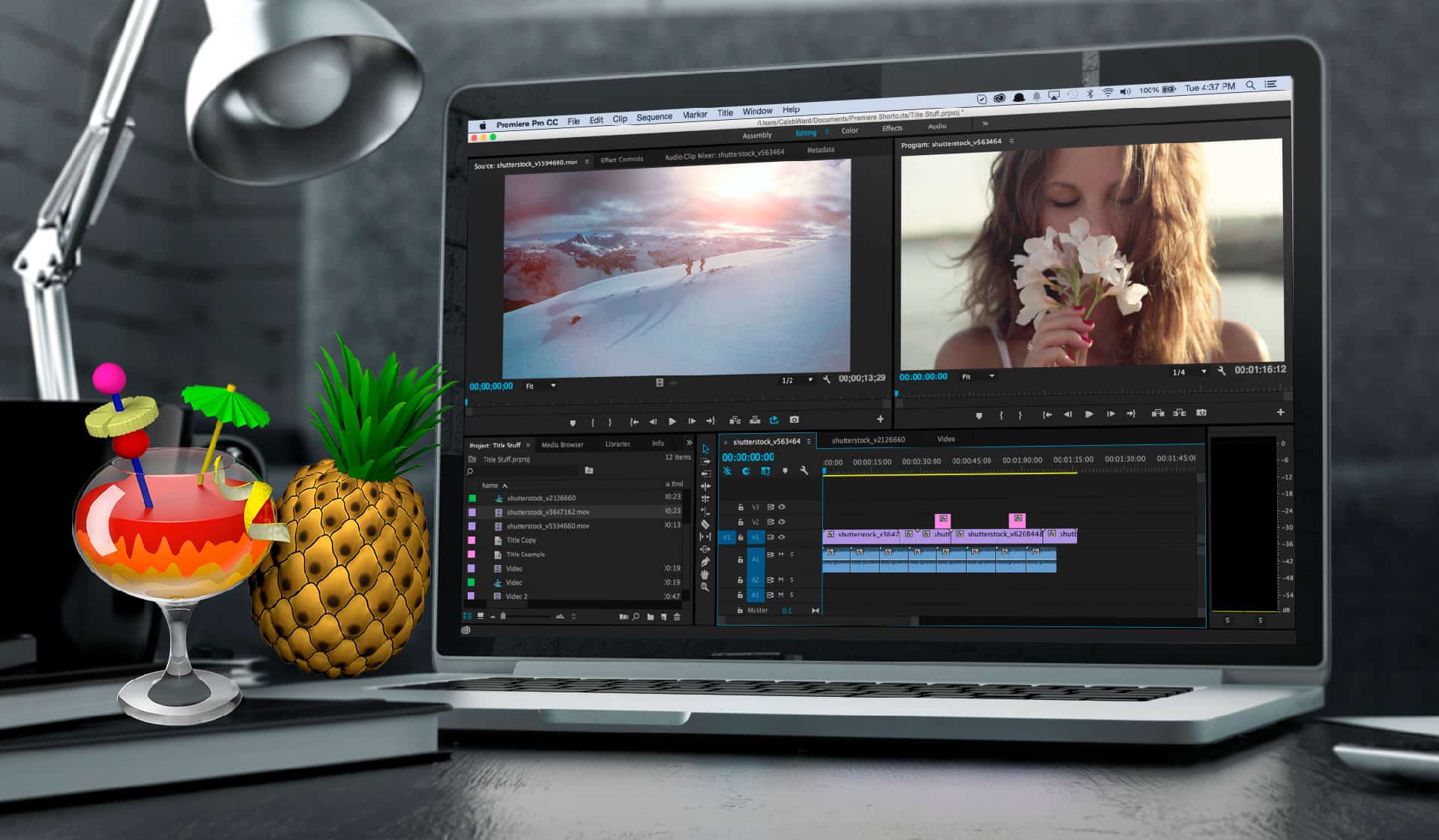Screen dimensions: 1439x840
Task: Mute audio track A1
Action: (780, 555)
